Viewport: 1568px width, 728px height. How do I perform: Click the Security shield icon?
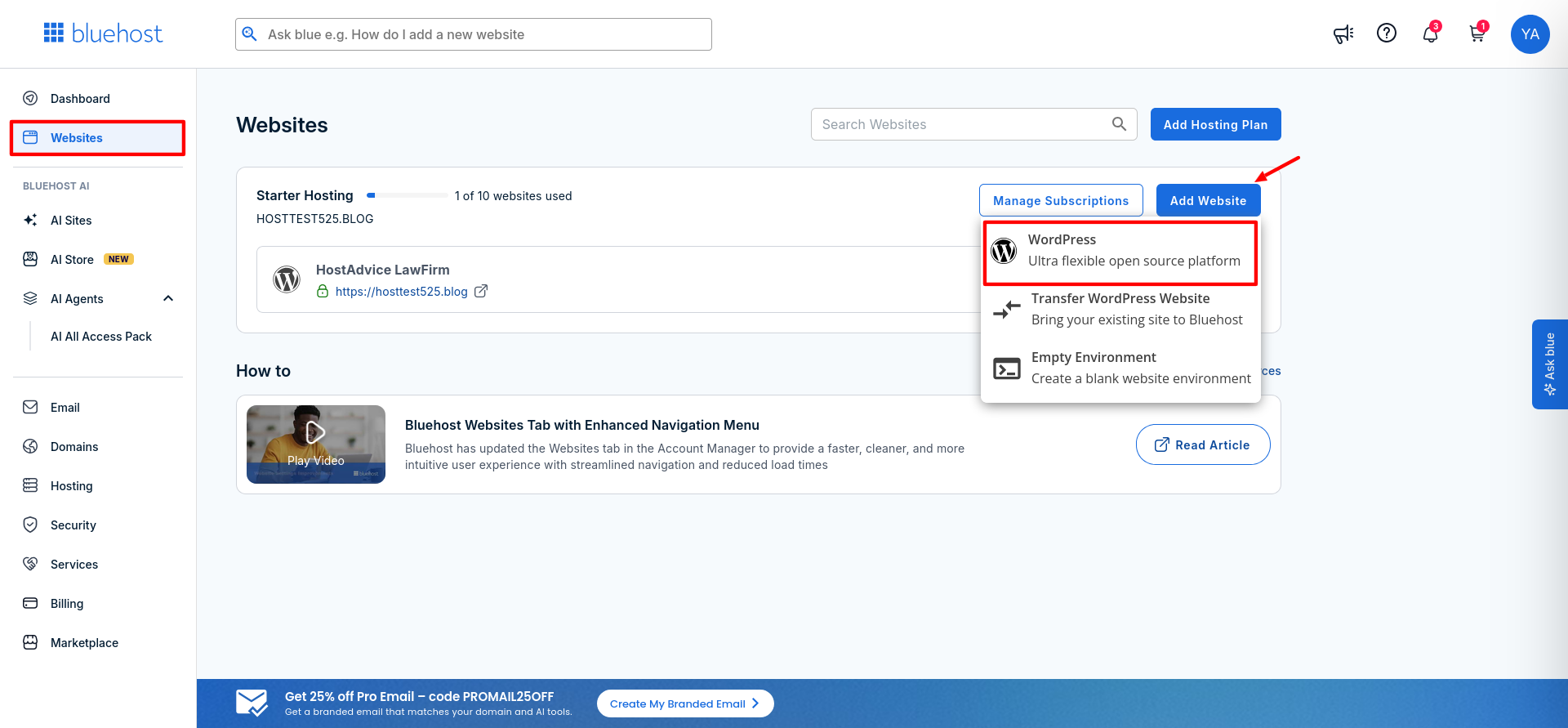[x=30, y=525]
